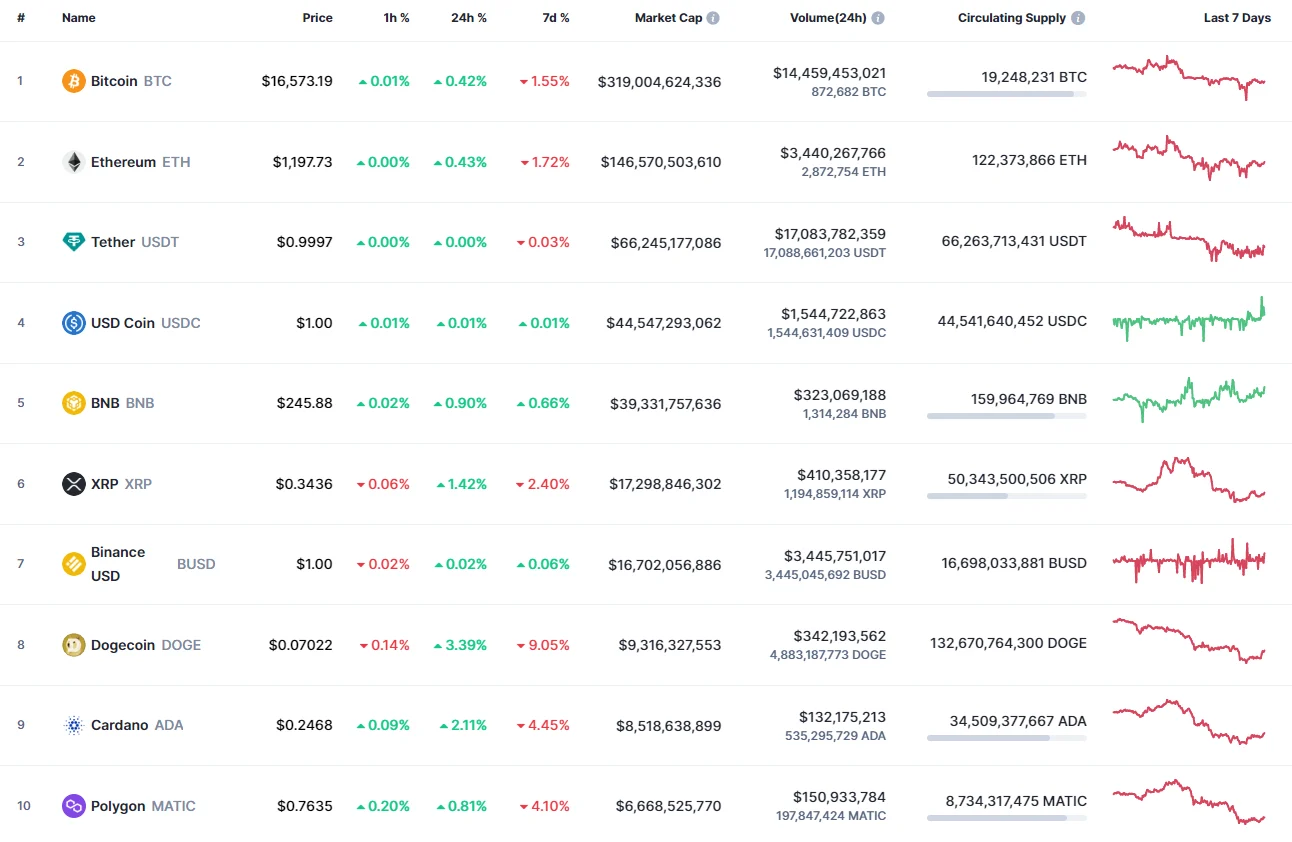This screenshot has height=842, width=1292.
Task: Click the Tether USDT logo
Action: [x=73, y=242]
